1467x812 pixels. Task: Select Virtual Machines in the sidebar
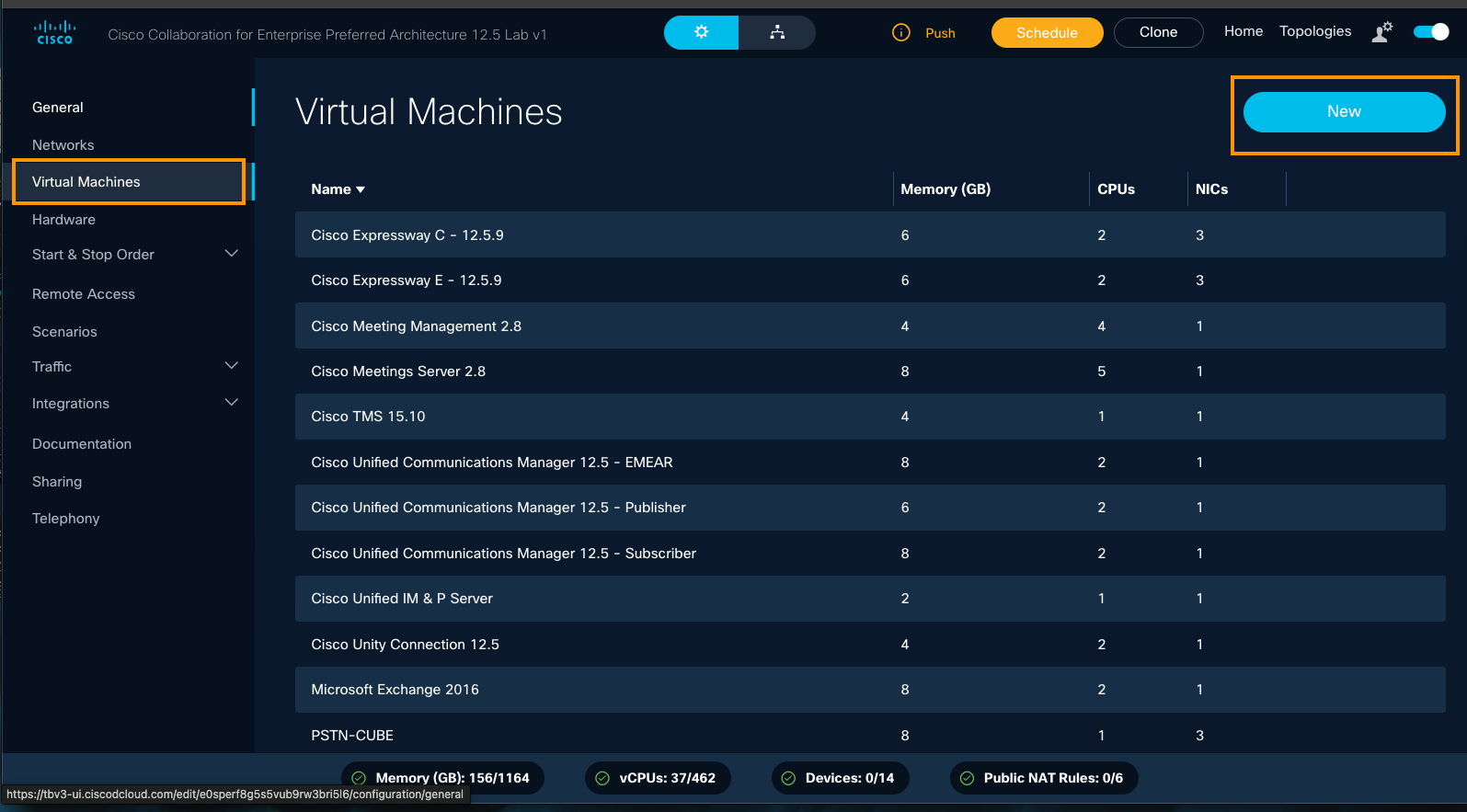tap(129, 182)
